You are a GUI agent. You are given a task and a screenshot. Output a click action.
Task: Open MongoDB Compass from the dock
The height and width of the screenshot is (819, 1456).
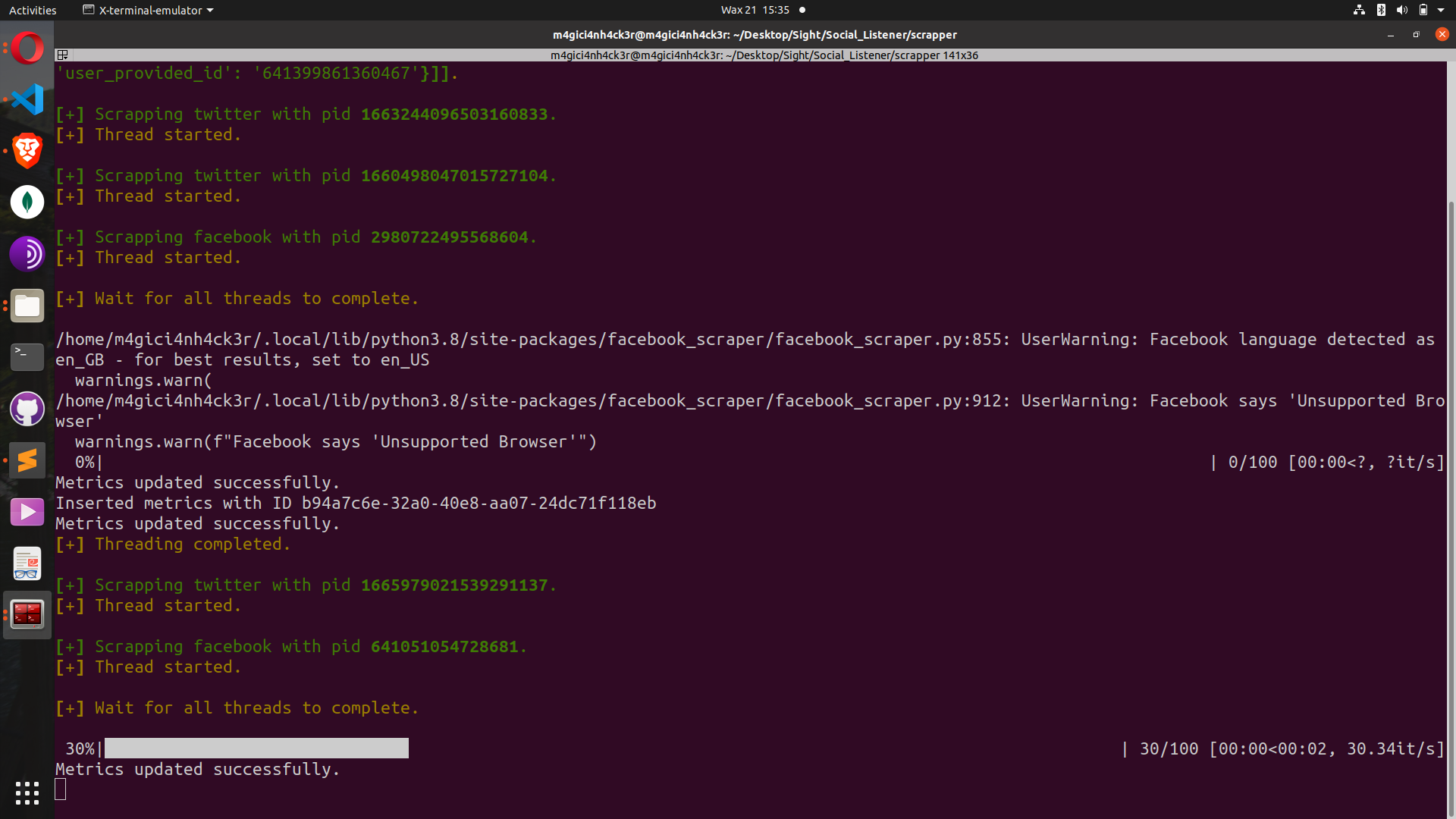[27, 202]
